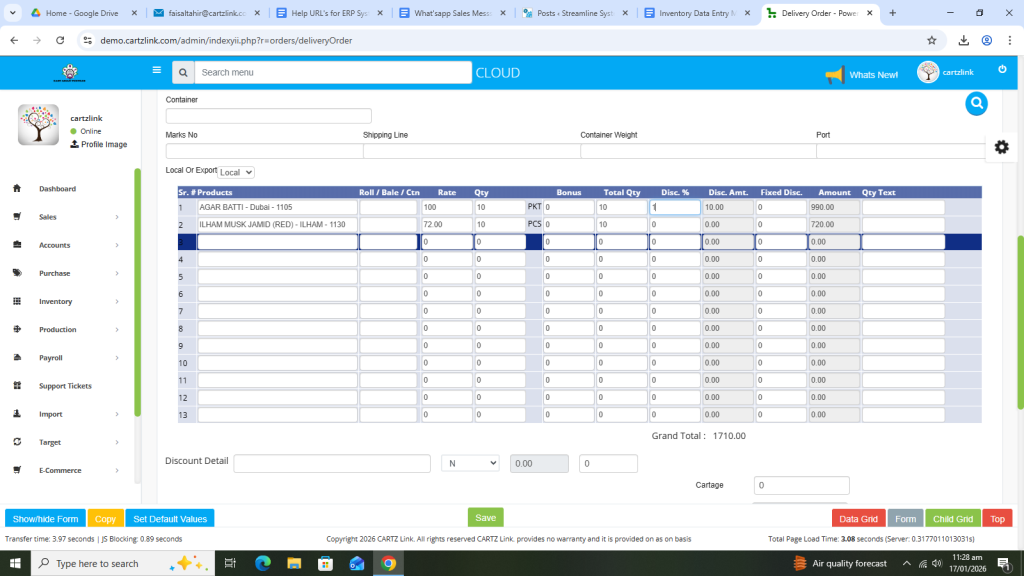1024x576 pixels.
Task: Open the Local Or Export dropdown
Action: [237, 172]
